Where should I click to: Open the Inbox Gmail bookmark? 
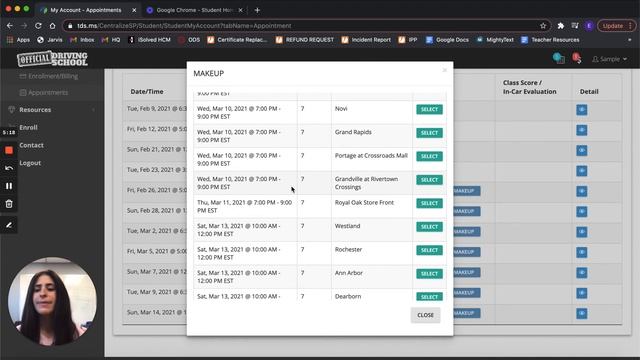tap(82, 40)
